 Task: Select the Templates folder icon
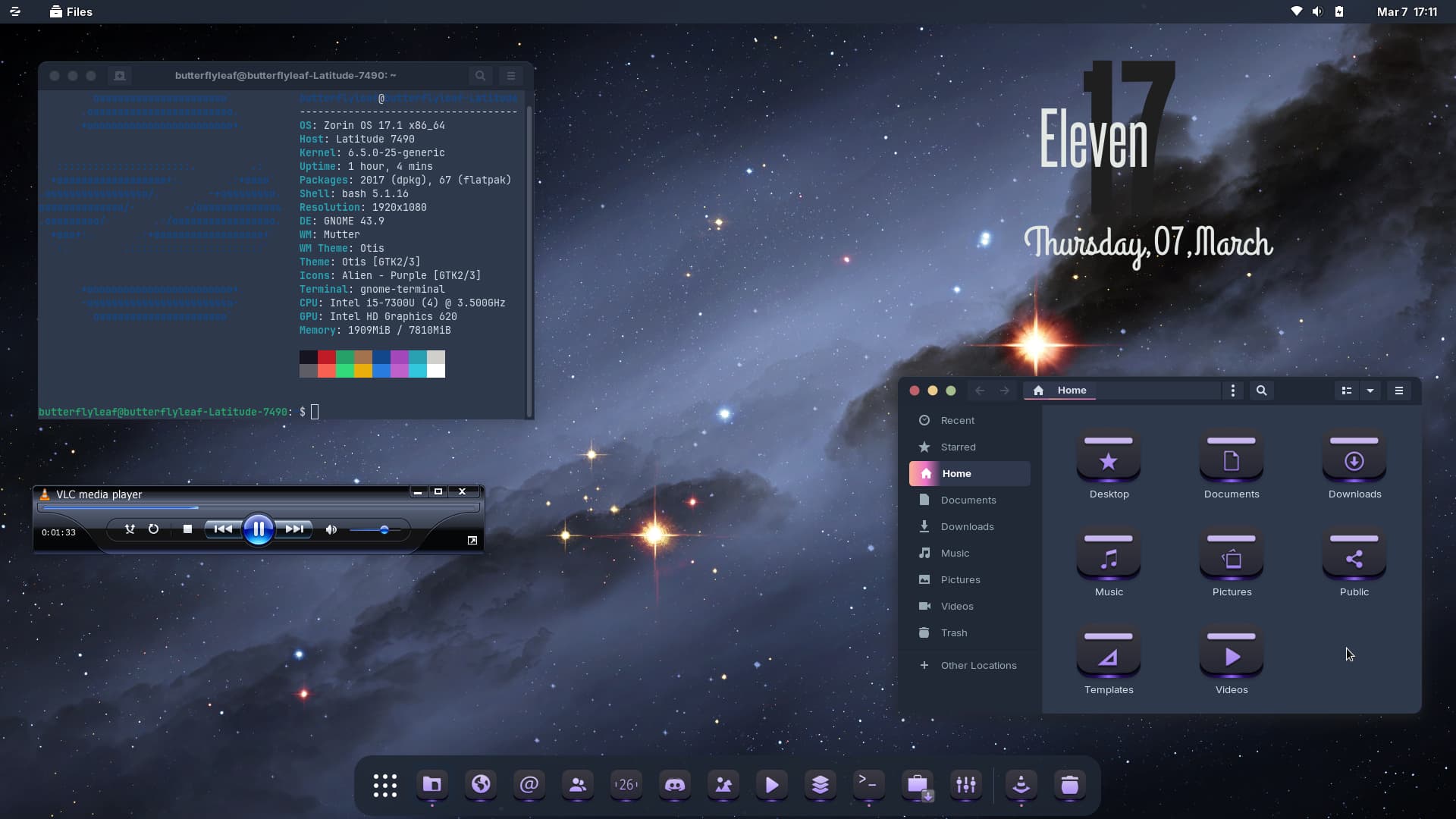tap(1109, 653)
